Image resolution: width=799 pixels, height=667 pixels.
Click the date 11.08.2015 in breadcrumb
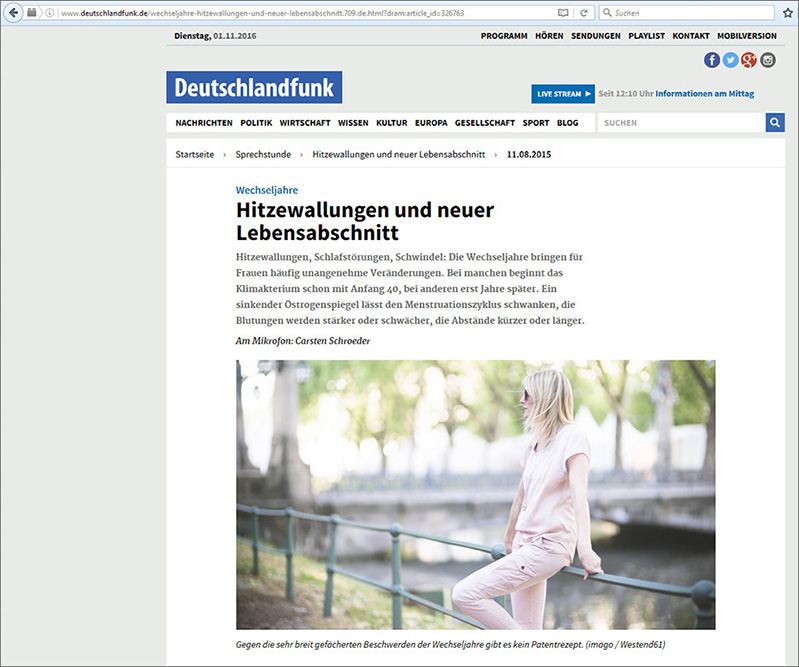529,154
